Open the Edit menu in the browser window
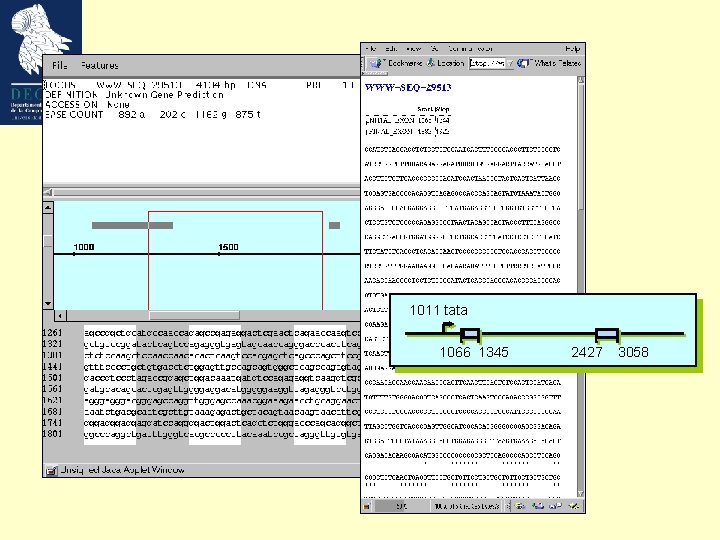 click(x=392, y=48)
